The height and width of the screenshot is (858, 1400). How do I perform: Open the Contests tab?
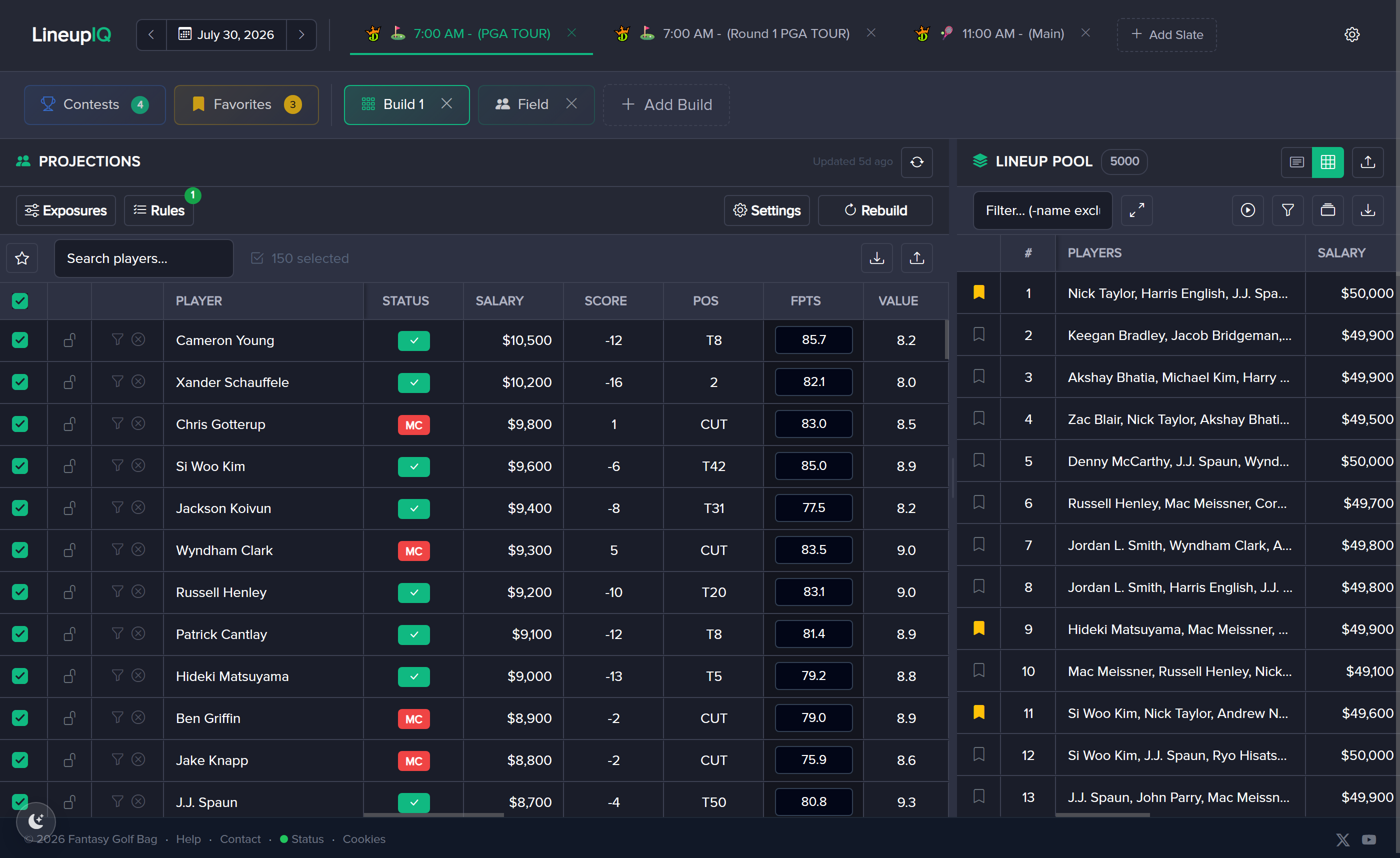pos(94,104)
